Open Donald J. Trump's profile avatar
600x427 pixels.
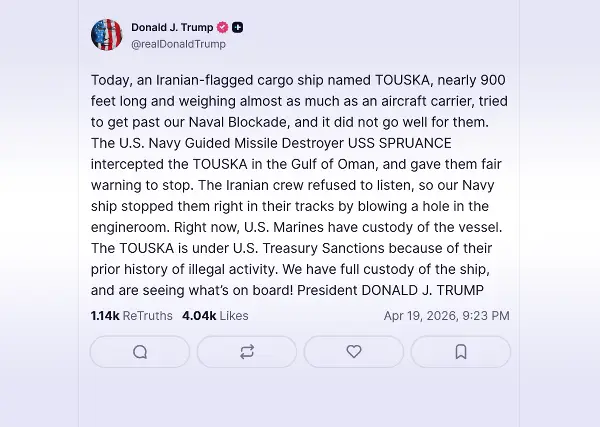(x=106, y=35)
